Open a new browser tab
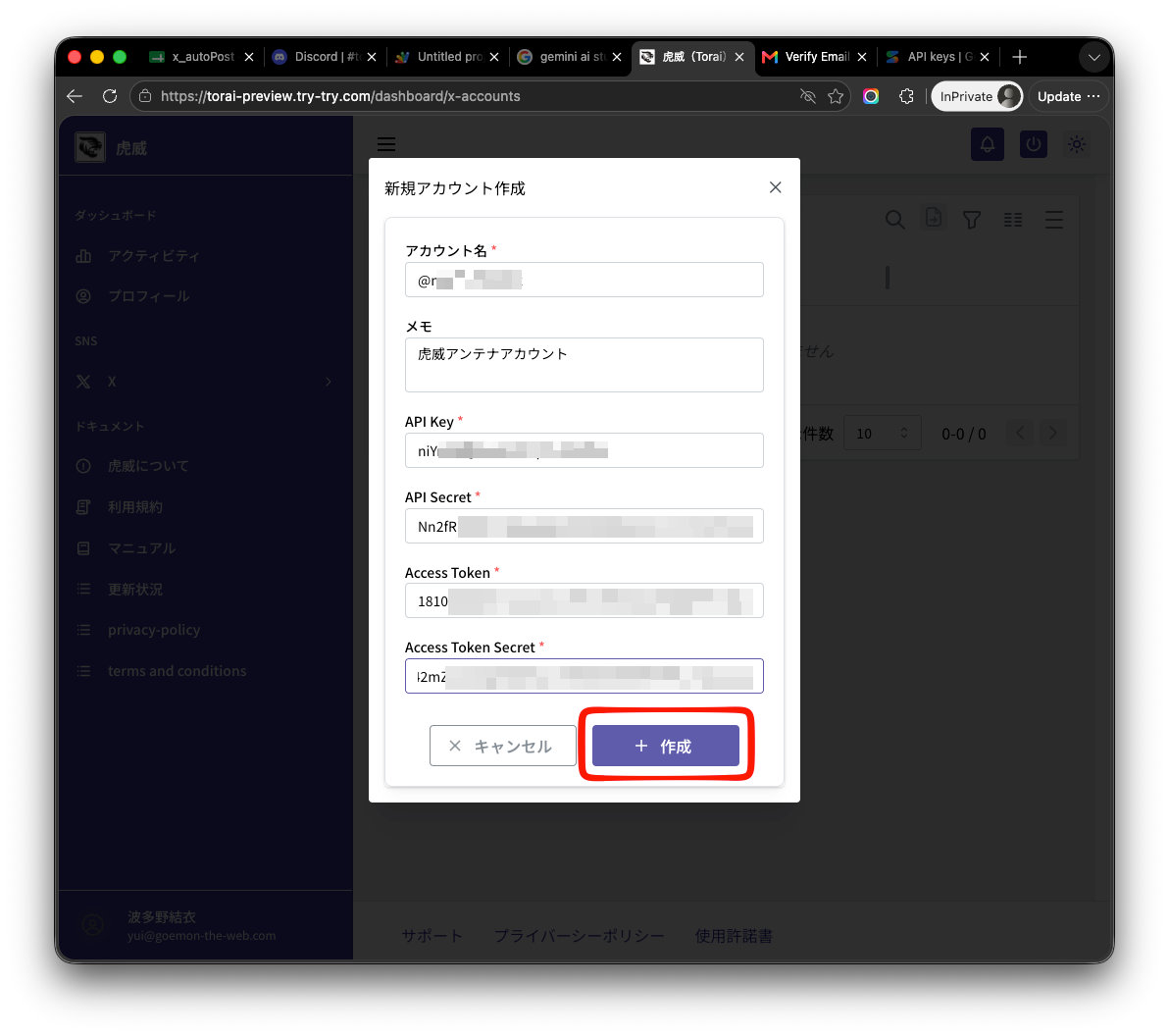The image size is (1169, 1036). 1019,57
